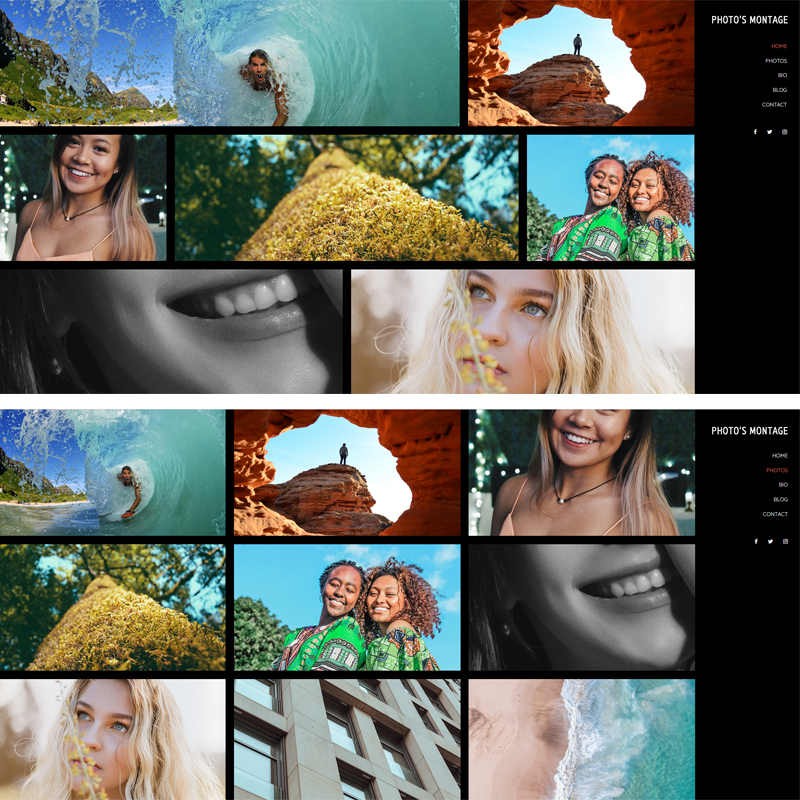Select highlighted HOME in the top menu
Image resolution: width=800 pixels, height=800 pixels.
coord(778,46)
